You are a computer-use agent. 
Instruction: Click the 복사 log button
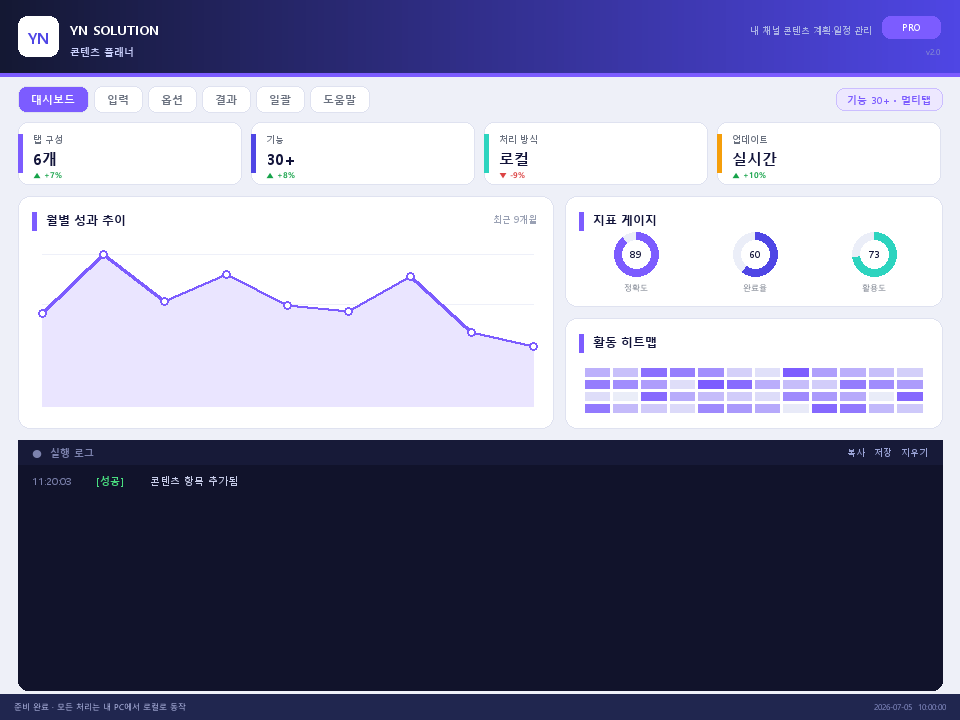(856, 452)
